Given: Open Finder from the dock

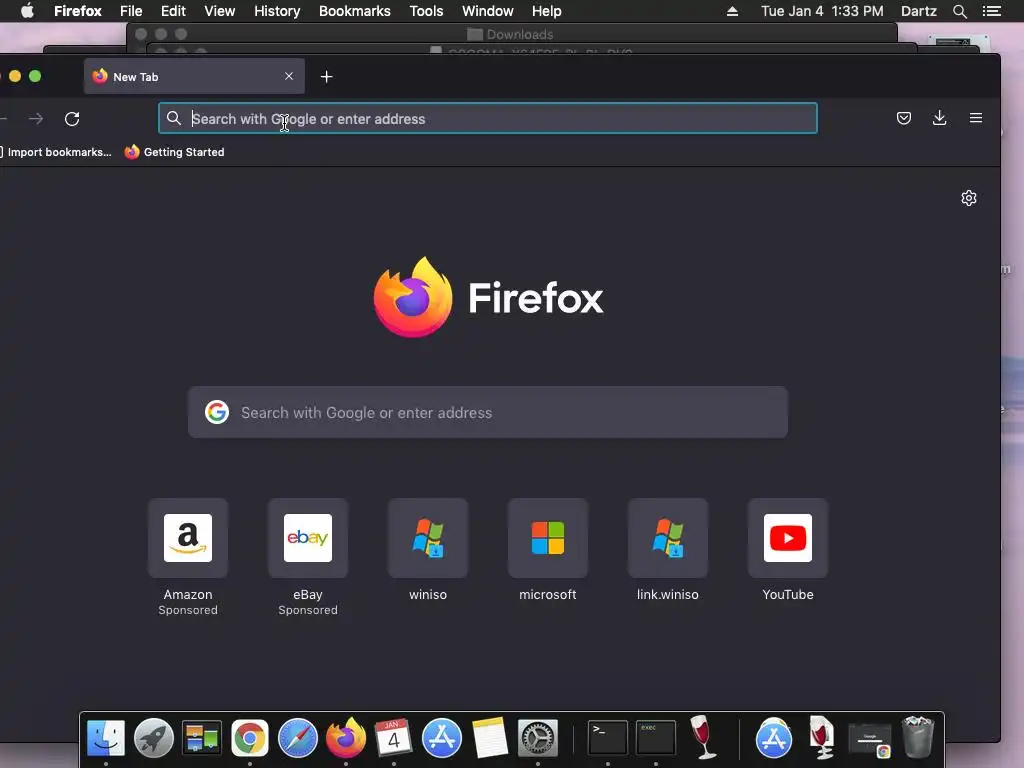Looking at the screenshot, I should pos(106,738).
